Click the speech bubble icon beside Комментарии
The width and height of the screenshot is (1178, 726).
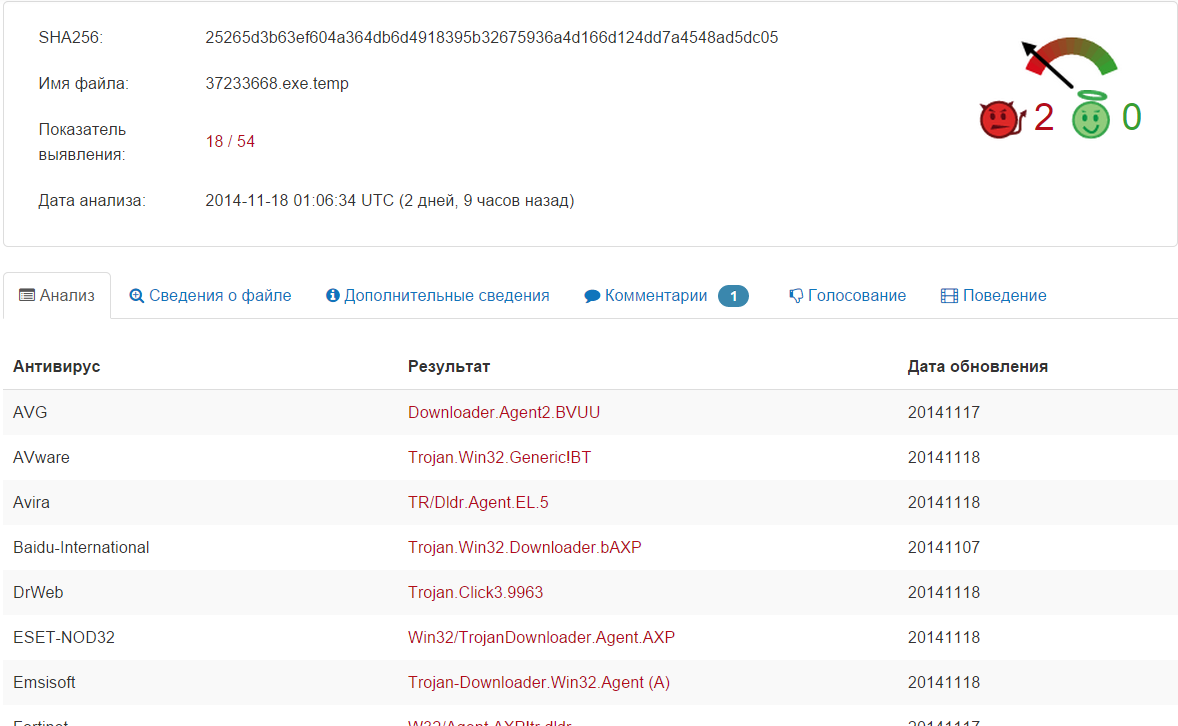(x=593, y=295)
